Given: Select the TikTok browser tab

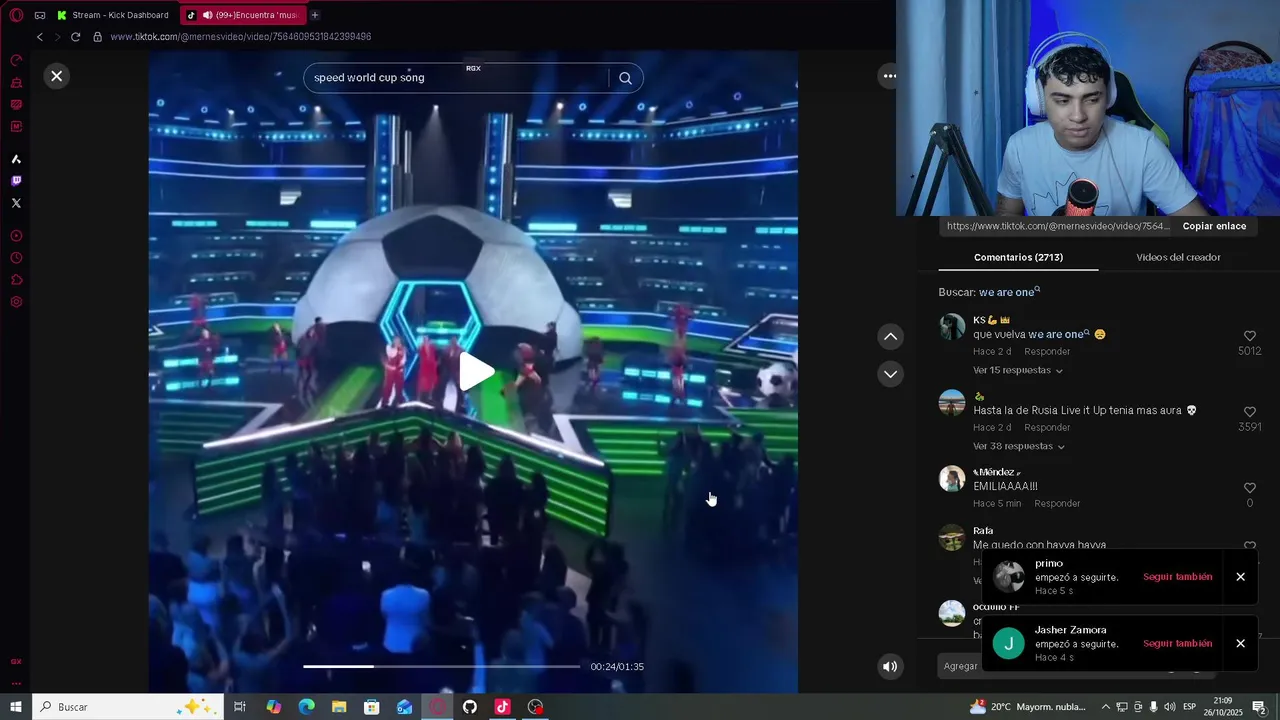Looking at the screenshot, I should coord(243,15).
